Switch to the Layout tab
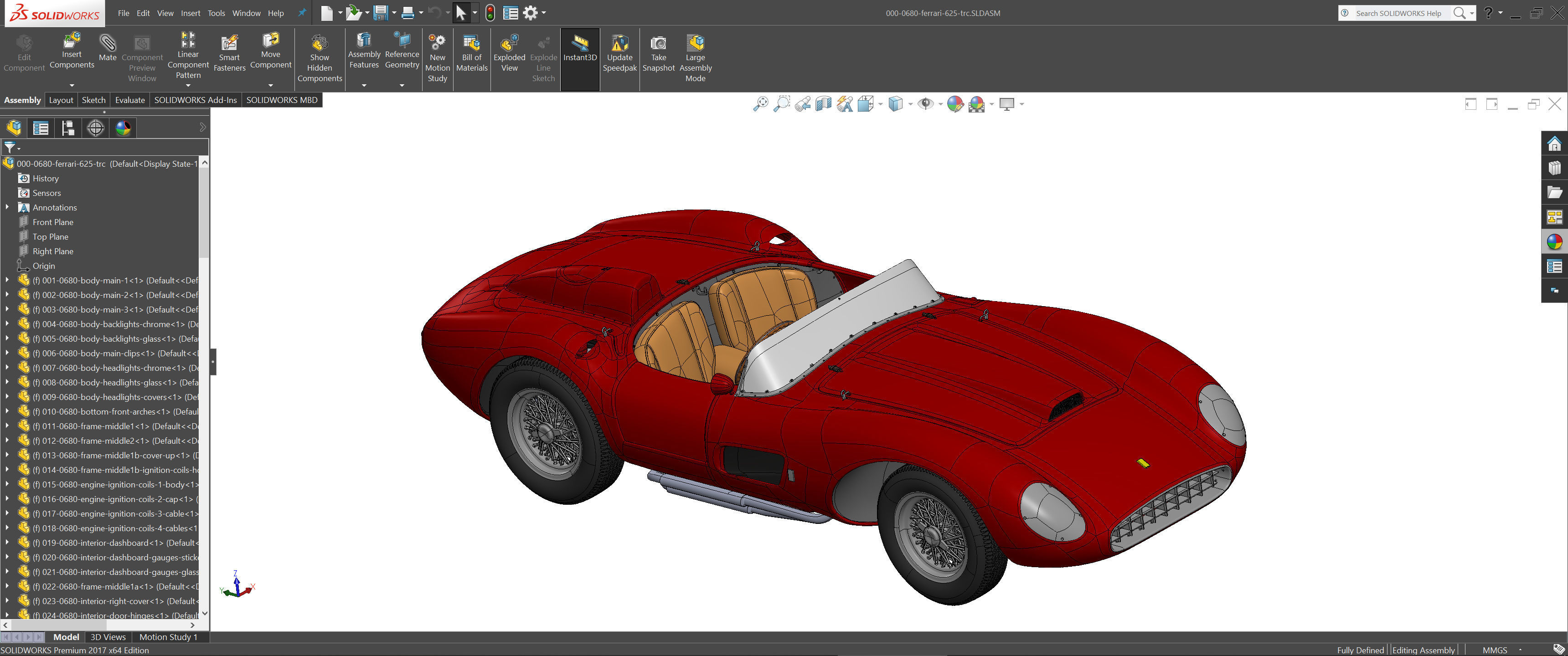The height and width of the screenshot is (656, 1568). [61, 100]
